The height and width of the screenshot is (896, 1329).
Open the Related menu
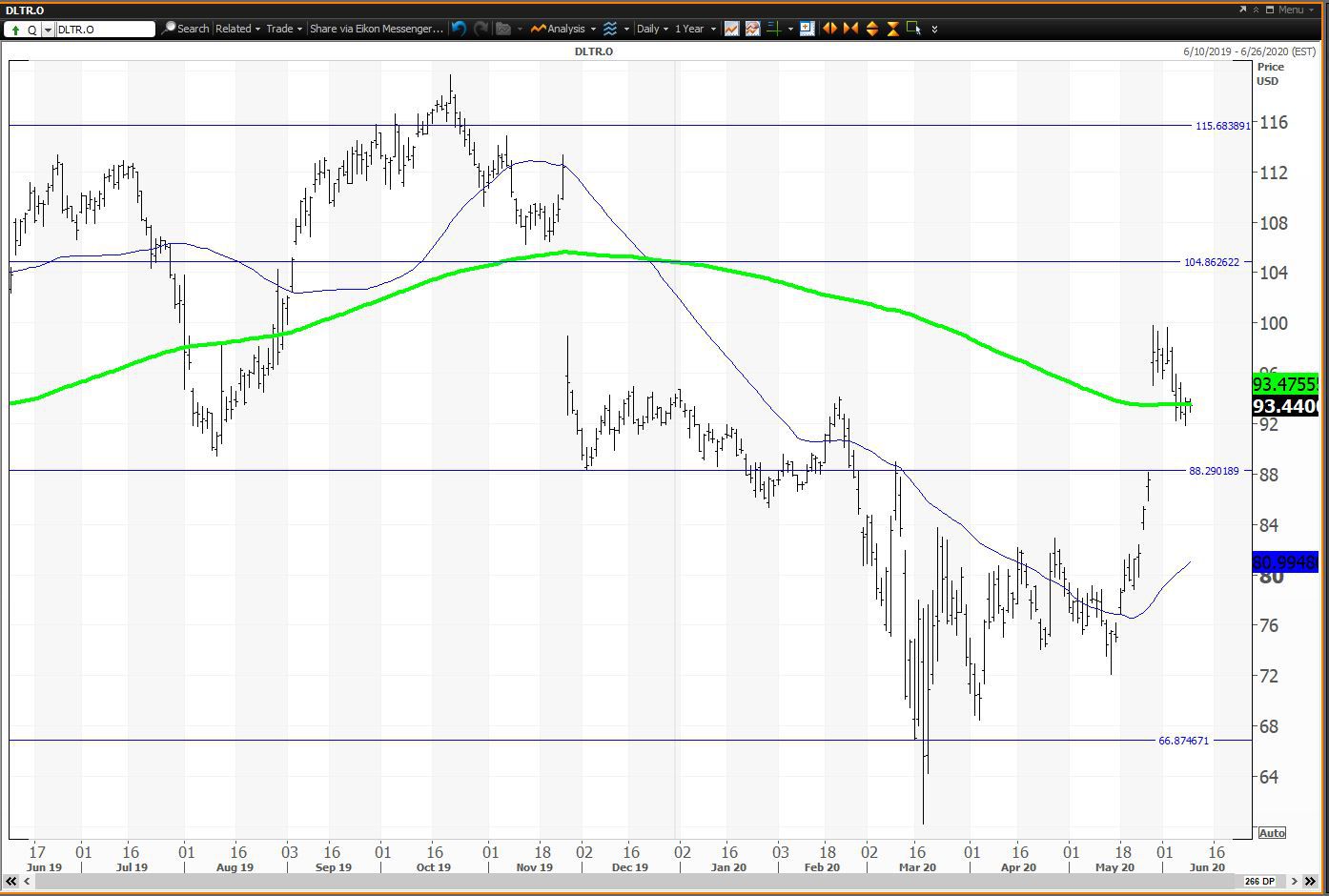click(x=237, y=29)
